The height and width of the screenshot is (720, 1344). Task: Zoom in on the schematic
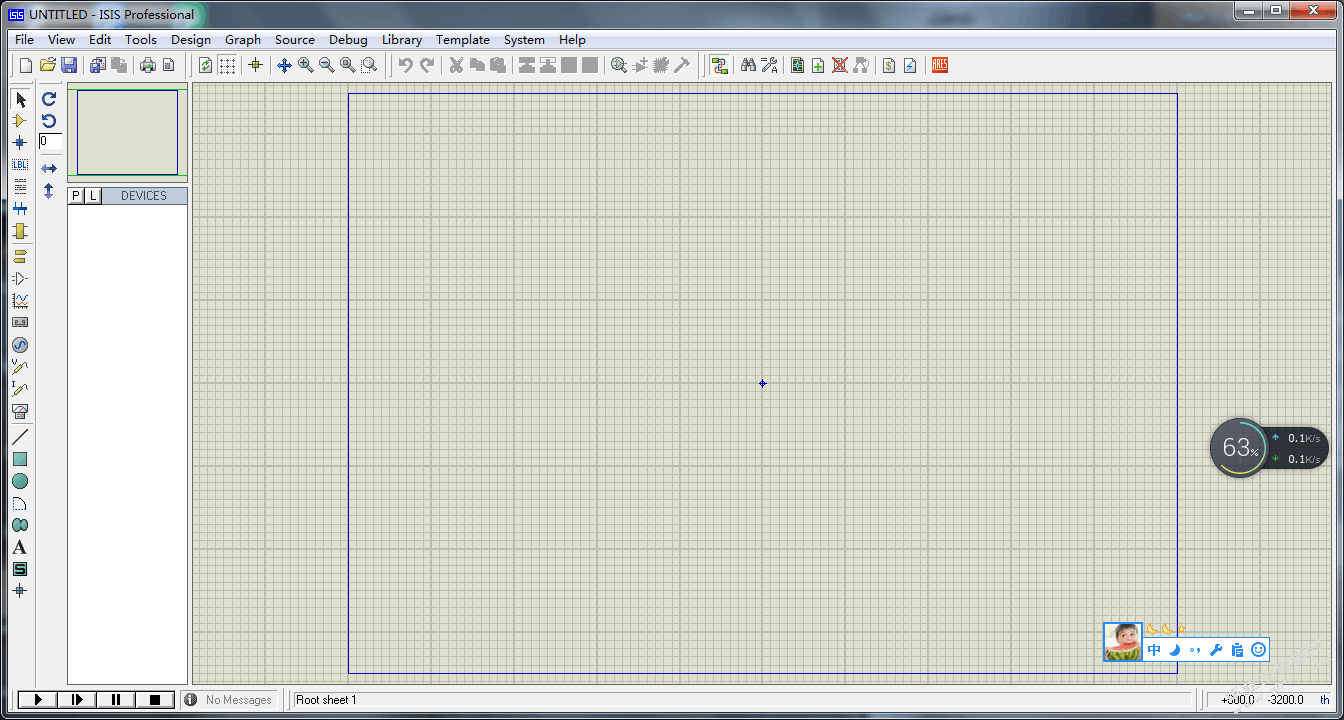point(305,65)
